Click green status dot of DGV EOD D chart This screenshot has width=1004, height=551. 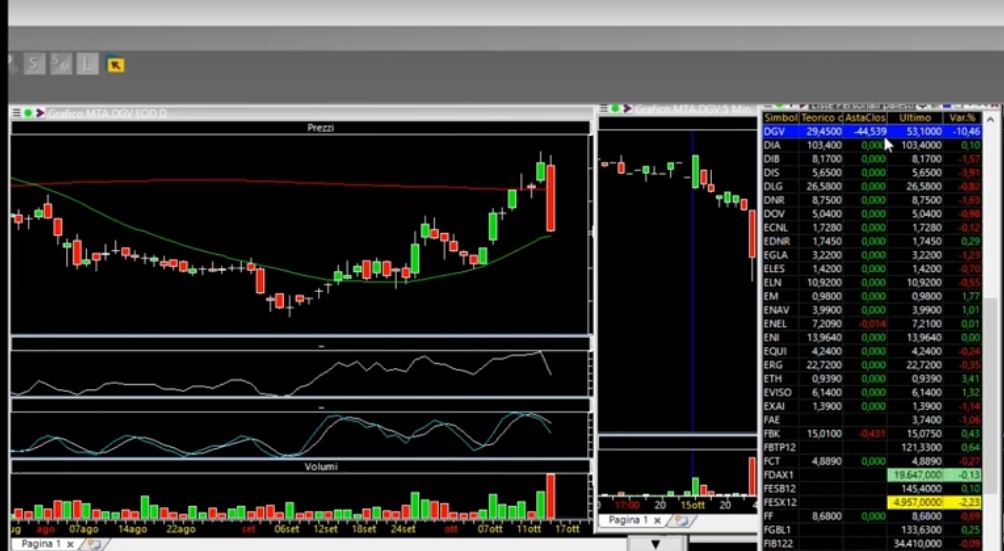click(28, 113)
